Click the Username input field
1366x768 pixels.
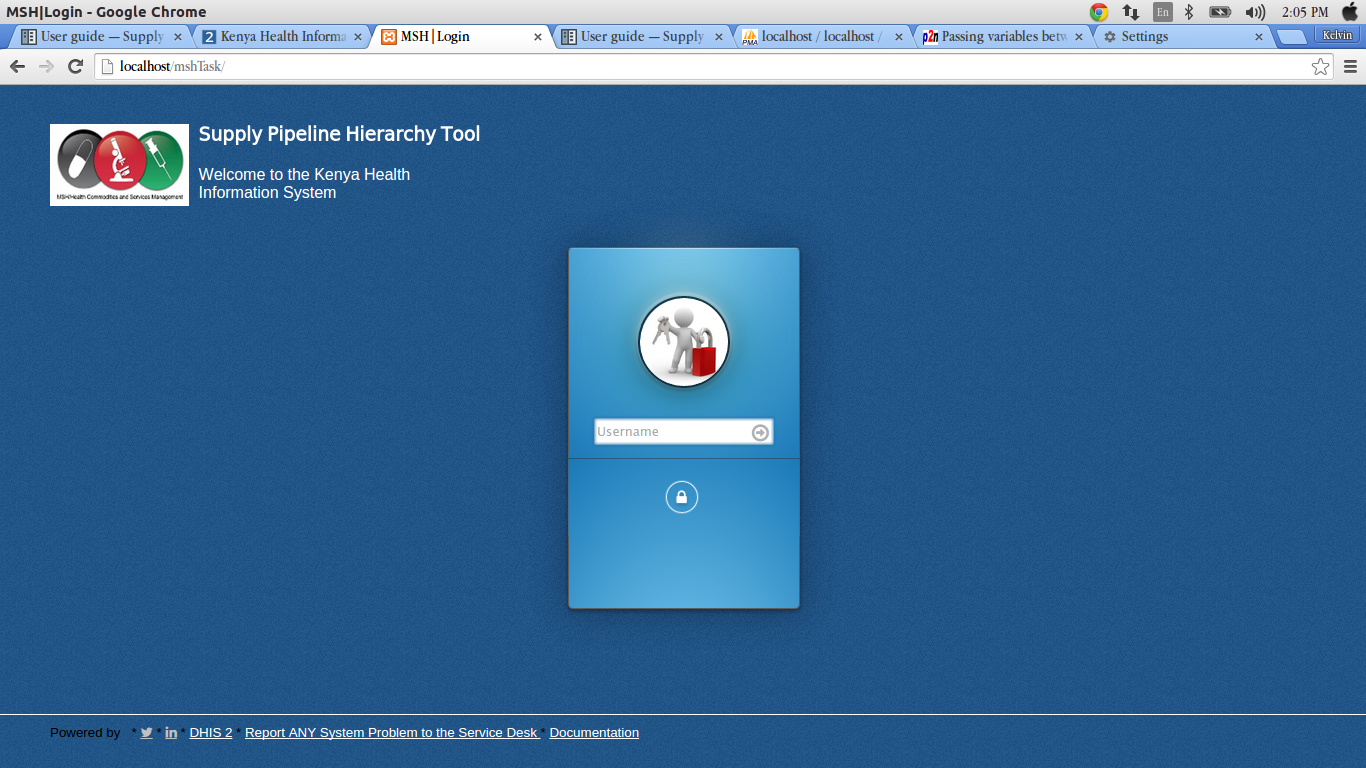point(683,432)
